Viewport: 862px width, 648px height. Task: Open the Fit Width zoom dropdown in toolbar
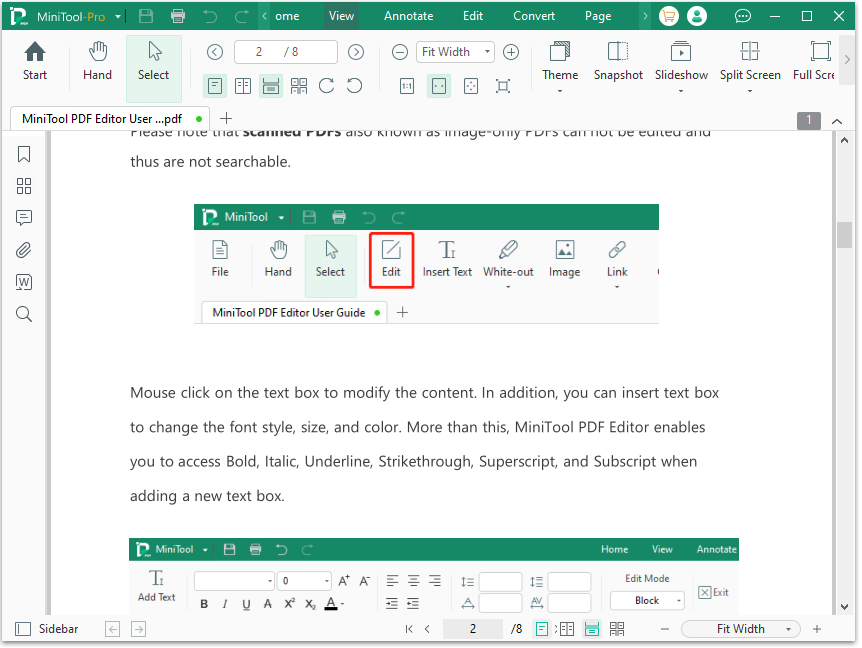pyautogui.click(x=456, y=52)
